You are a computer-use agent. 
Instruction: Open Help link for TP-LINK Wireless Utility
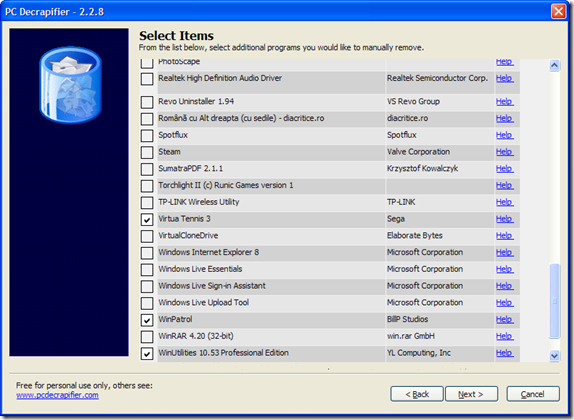pyautogui.click(x=504, y=202)
